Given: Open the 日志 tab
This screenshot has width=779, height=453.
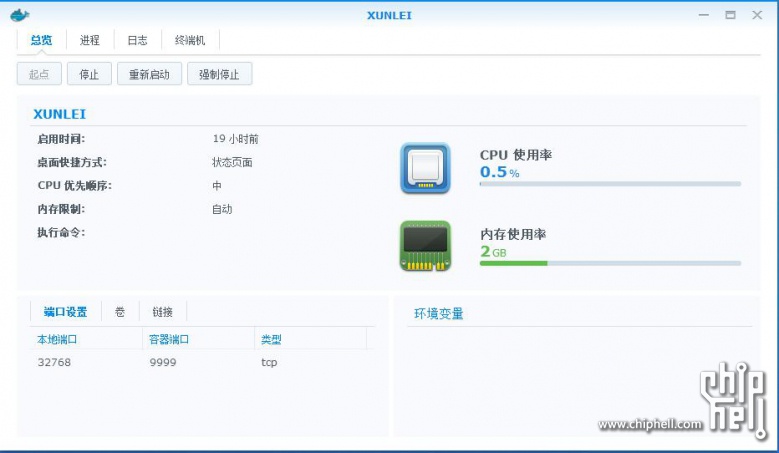Looking at the screenshot, I should (x=138, y=40).
